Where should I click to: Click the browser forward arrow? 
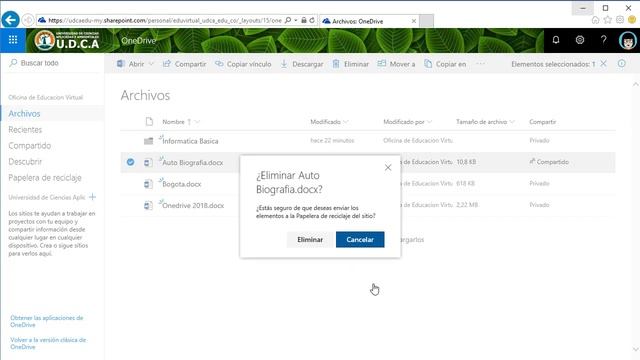27,20
